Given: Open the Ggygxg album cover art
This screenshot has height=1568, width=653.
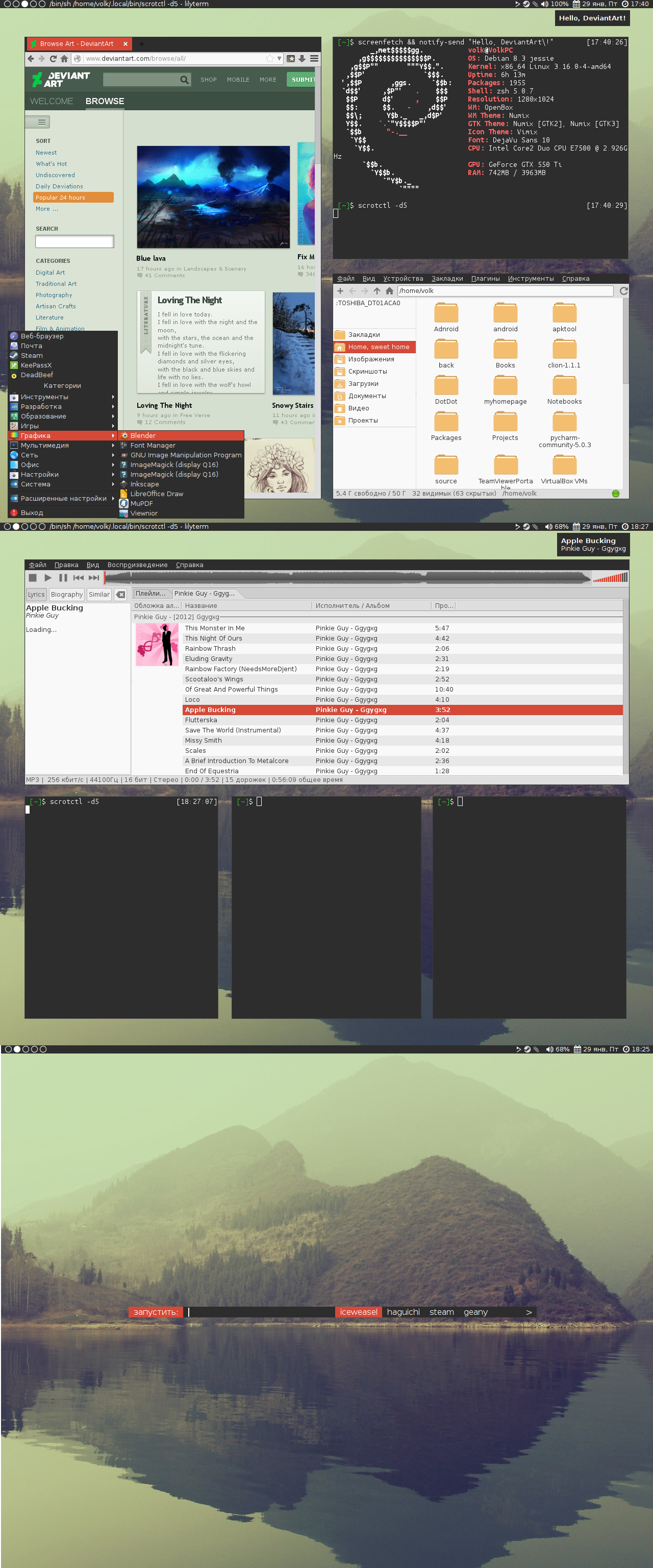Looking at the screenshot, I should click(x=157, y=645).
